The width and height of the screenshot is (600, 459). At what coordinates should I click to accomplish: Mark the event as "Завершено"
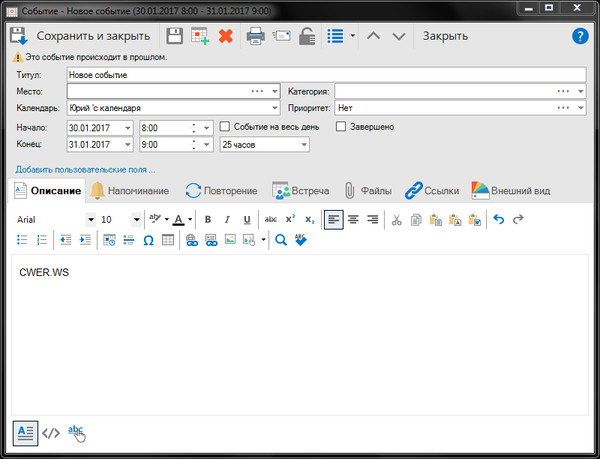(x=341, y=127)
